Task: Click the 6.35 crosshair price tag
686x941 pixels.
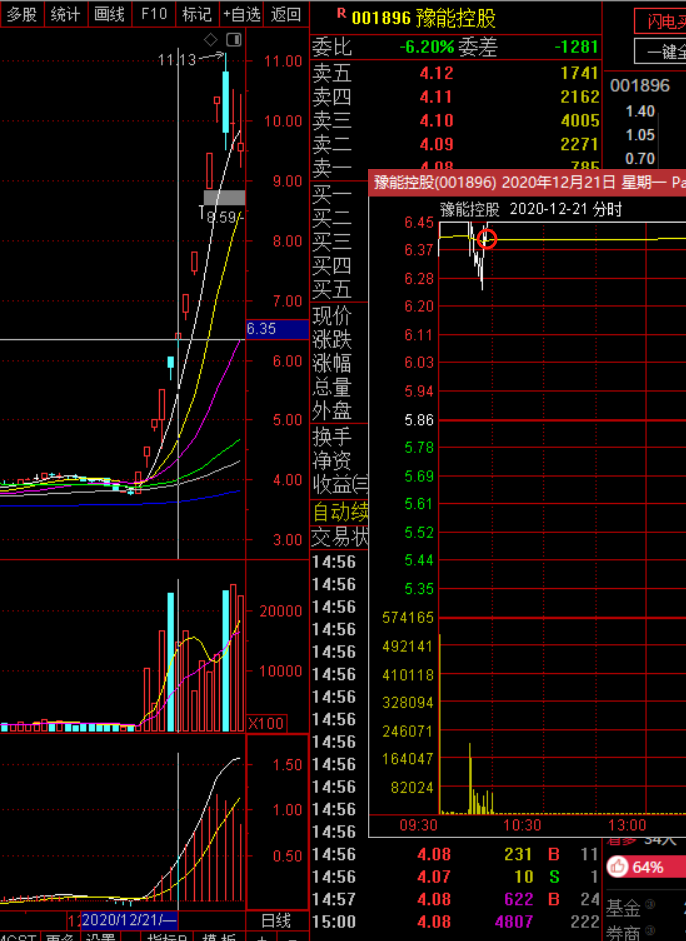Action: [x=277, y=329]
